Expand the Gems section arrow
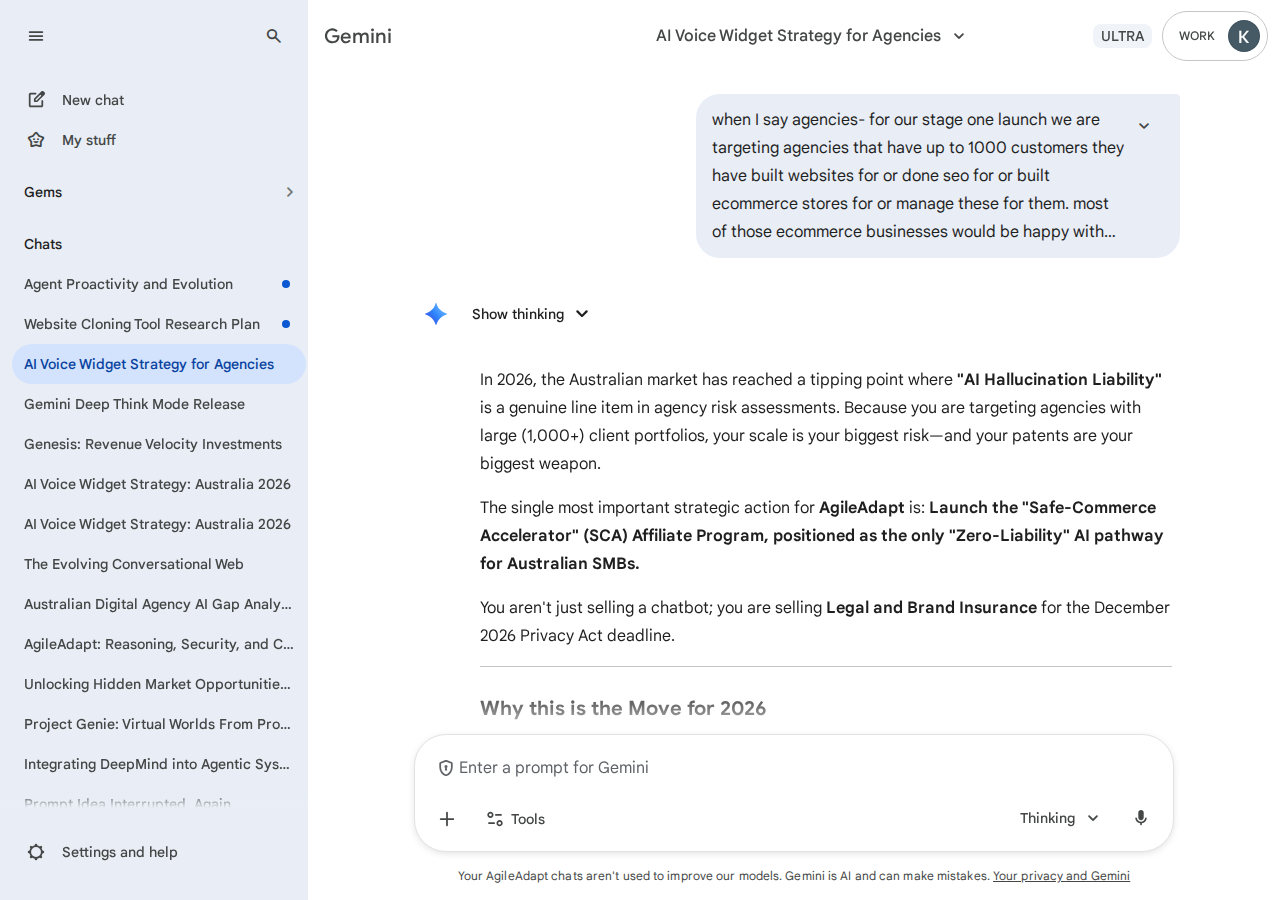 point(289,192)
